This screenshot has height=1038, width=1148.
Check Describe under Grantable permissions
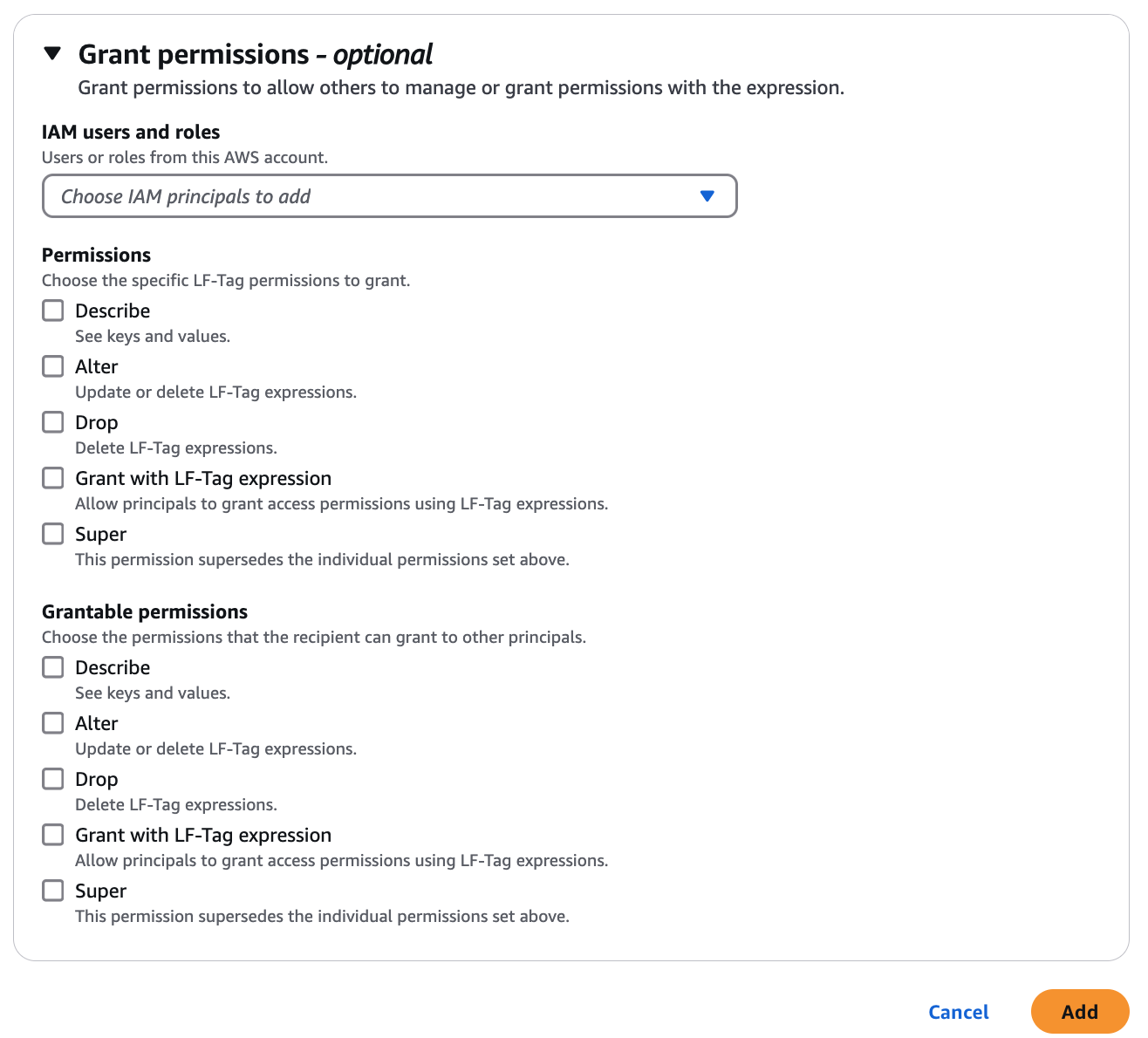click(52, 666)
